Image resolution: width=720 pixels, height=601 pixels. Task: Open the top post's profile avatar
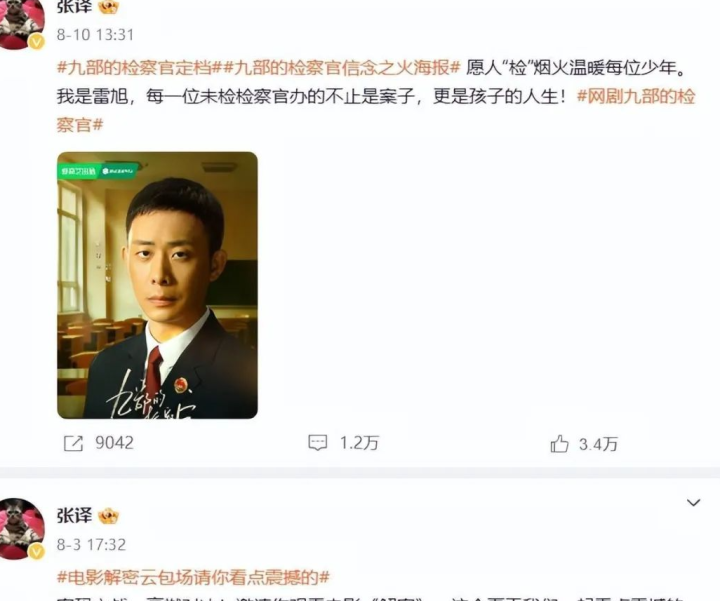pyautogui.click(x=22, y=23)
